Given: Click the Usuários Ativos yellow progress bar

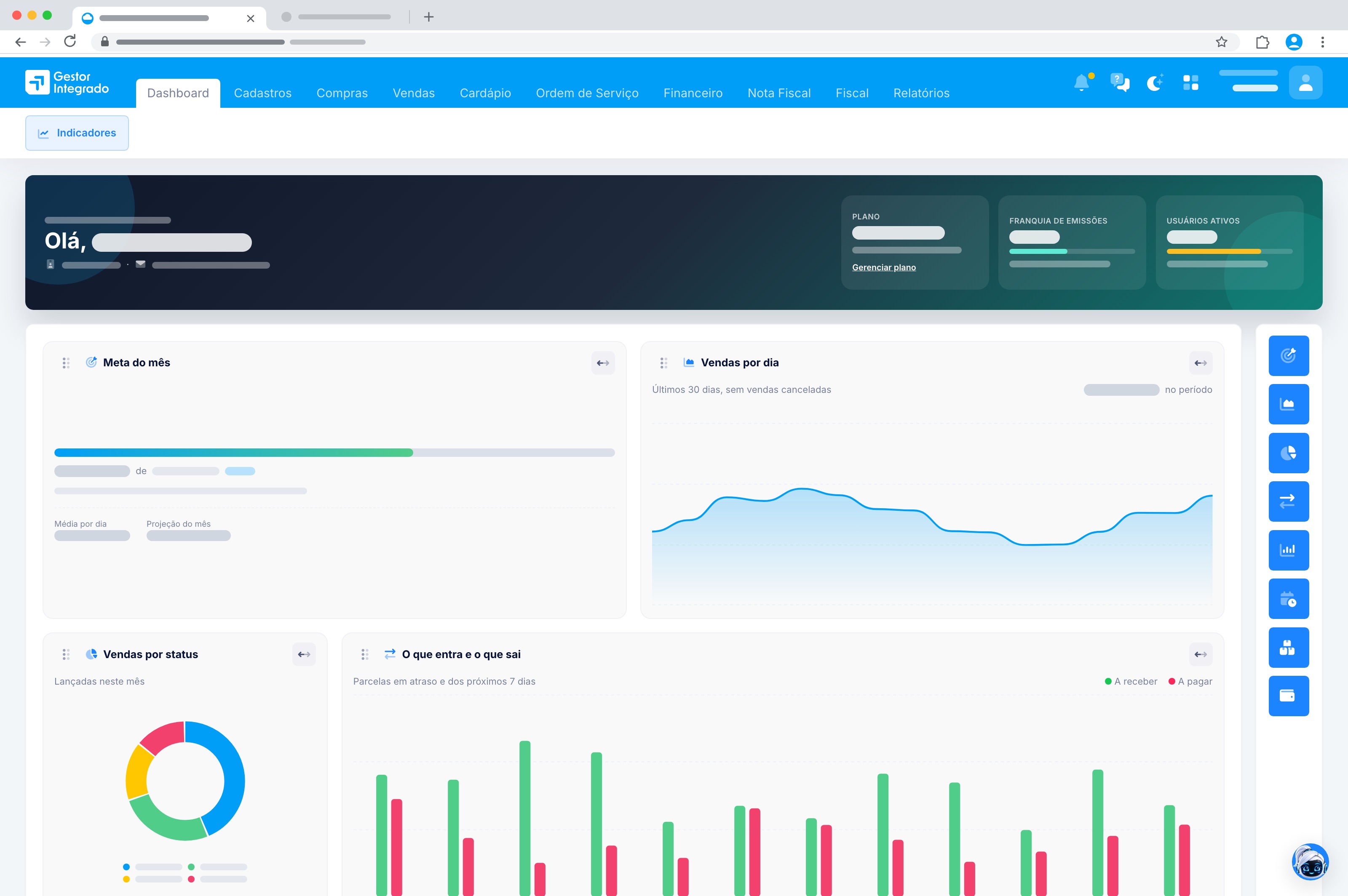Looking at the screenshot, I should [1229, 251].
